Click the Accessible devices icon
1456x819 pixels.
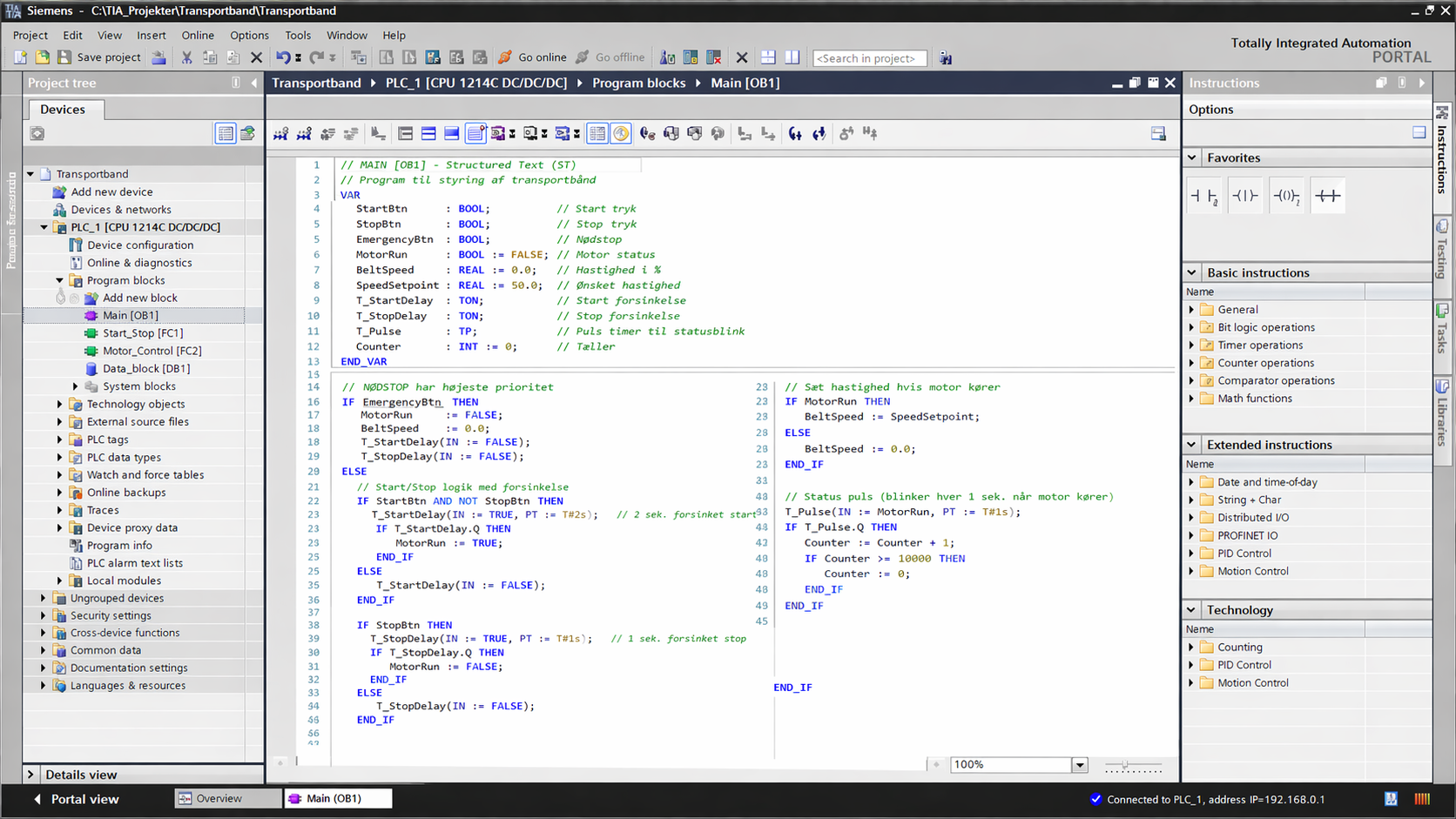(667, 57)
